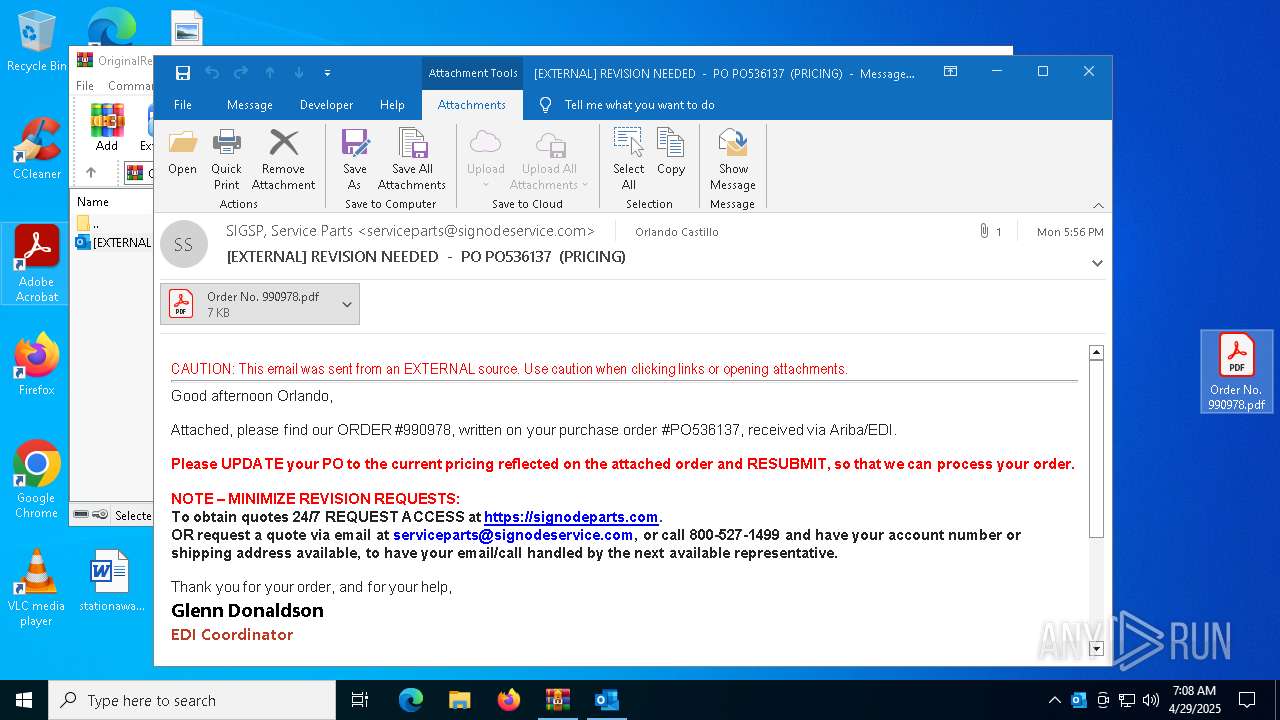The image size is (1280, 720).
Task: Click the message scrollbar up arrow
Action: [x=1096, y=352]
